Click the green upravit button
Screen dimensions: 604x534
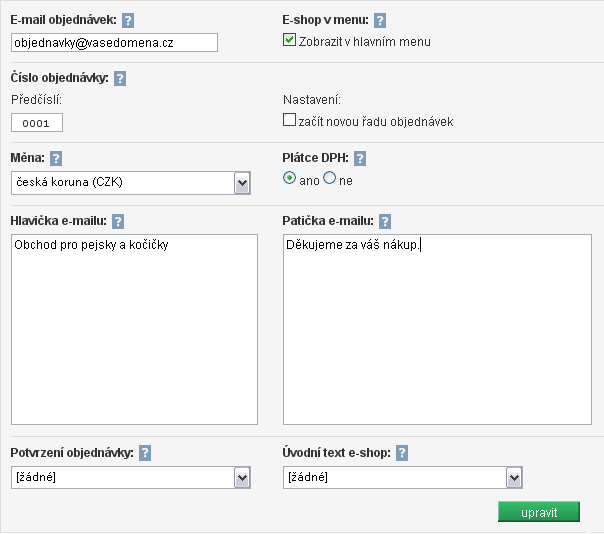538,512
